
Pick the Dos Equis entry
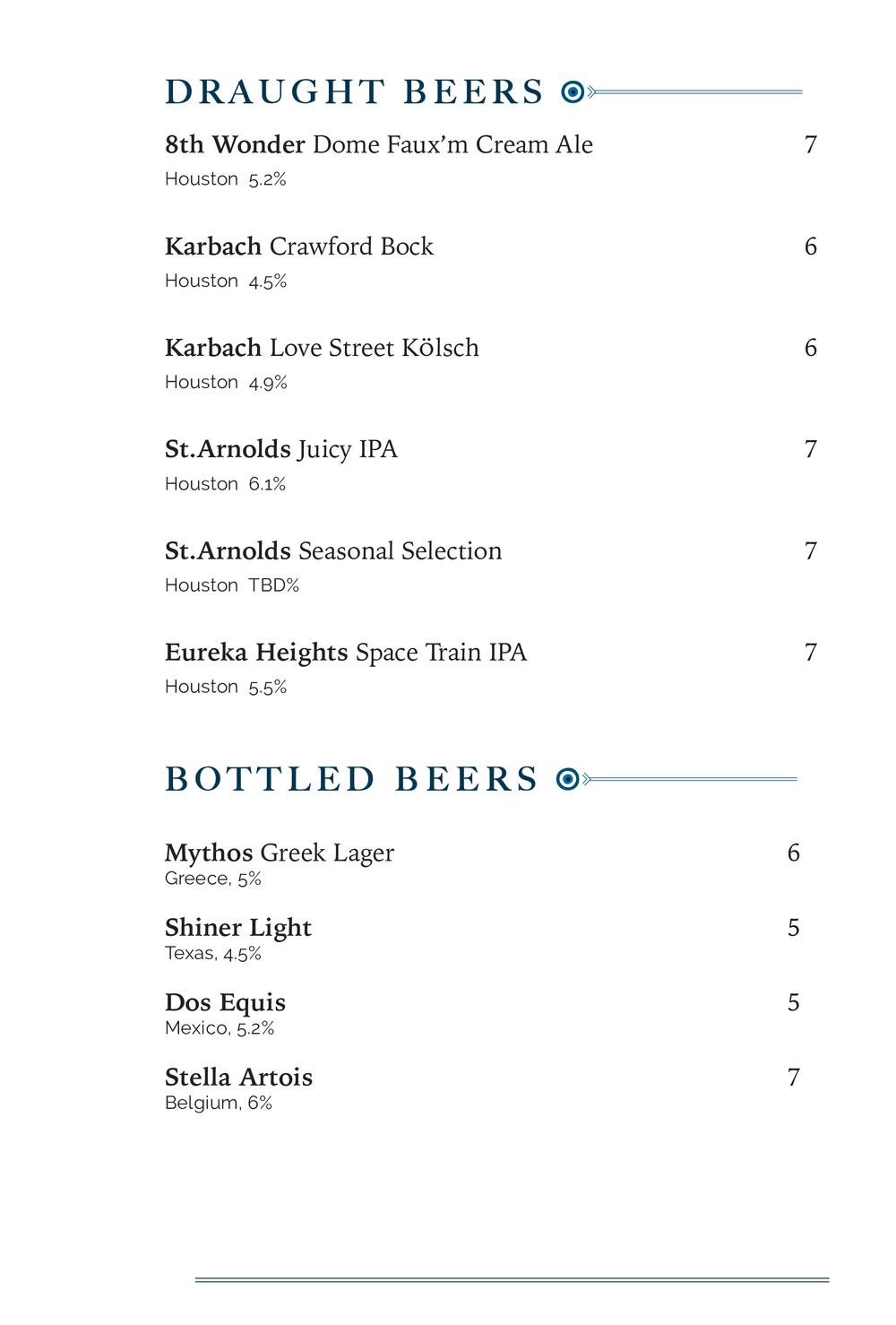226,1002
